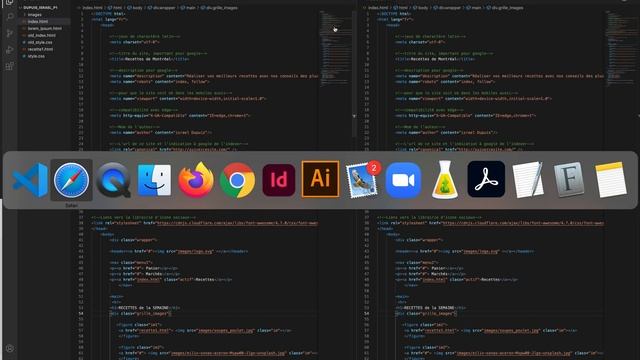Open Extensions view in activity bar
The image size is (640, 360).
click(x=10, y=66)
